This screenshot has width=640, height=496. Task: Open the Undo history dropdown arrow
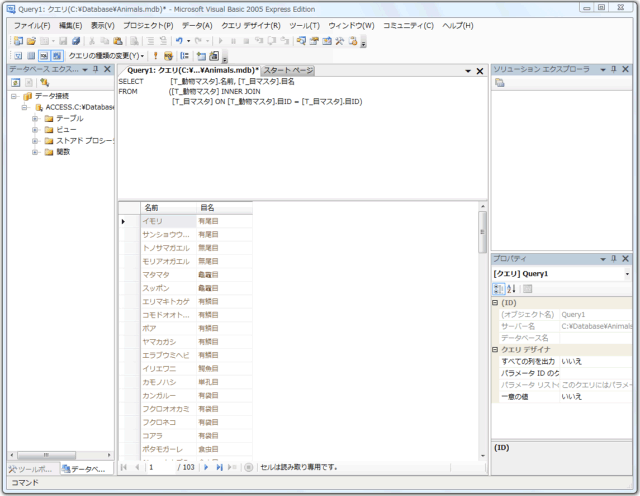click(188, 41)
